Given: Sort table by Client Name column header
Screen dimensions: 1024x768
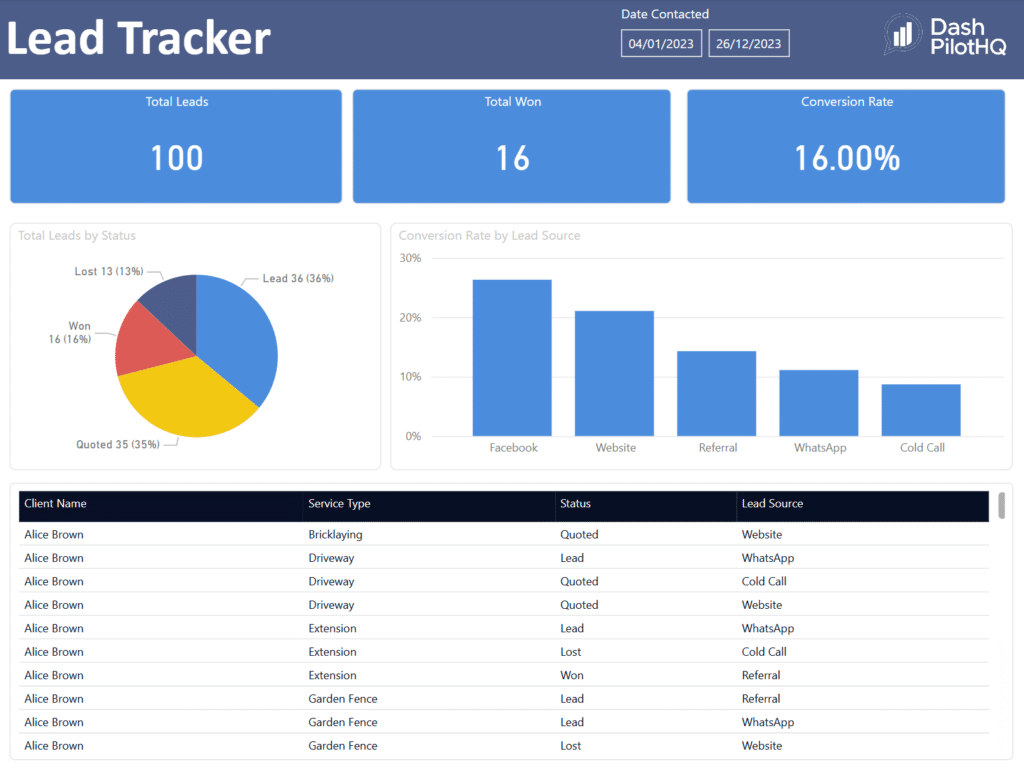Looking at the screenshot, I should 55,504.
